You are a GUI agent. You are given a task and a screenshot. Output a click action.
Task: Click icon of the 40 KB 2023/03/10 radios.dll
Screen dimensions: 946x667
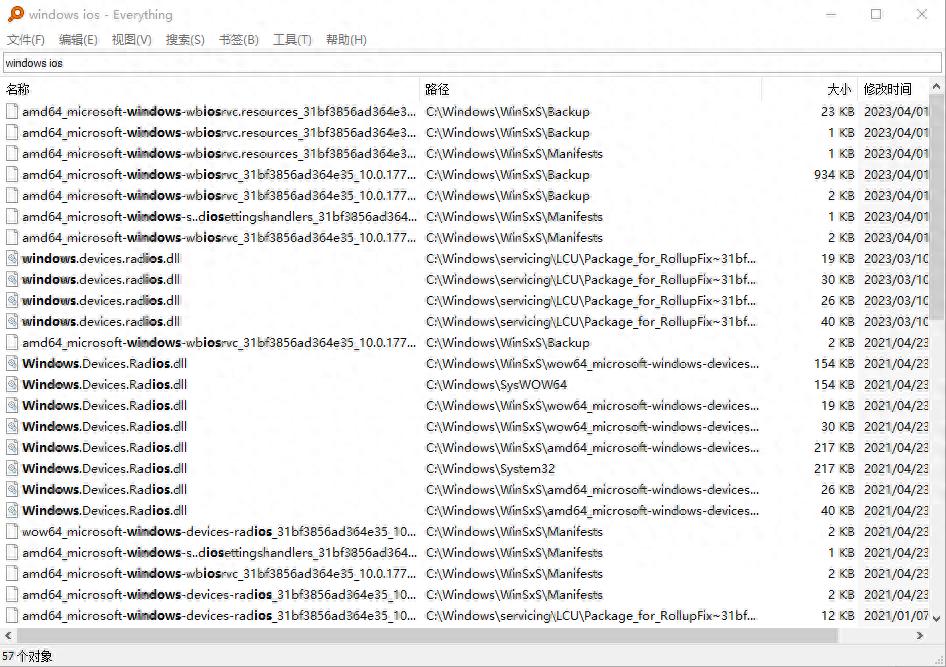coord(12,322)
